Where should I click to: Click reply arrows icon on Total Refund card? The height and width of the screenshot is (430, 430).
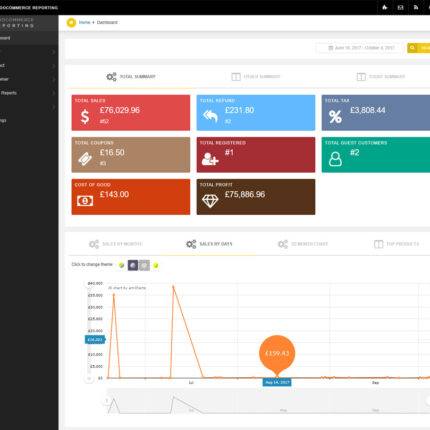tap(210, 116)
